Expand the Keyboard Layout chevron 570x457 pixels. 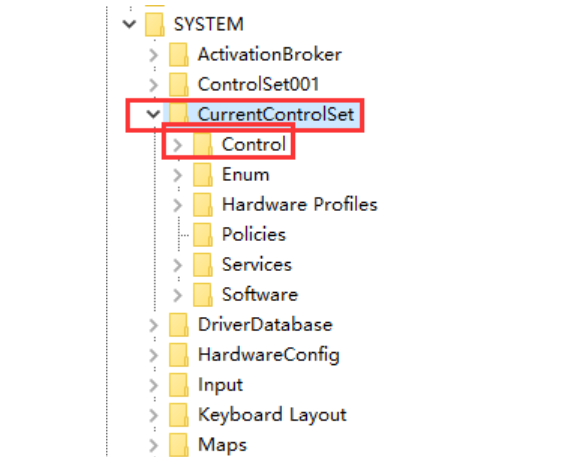pyautogui.click(x=153, y=416)
